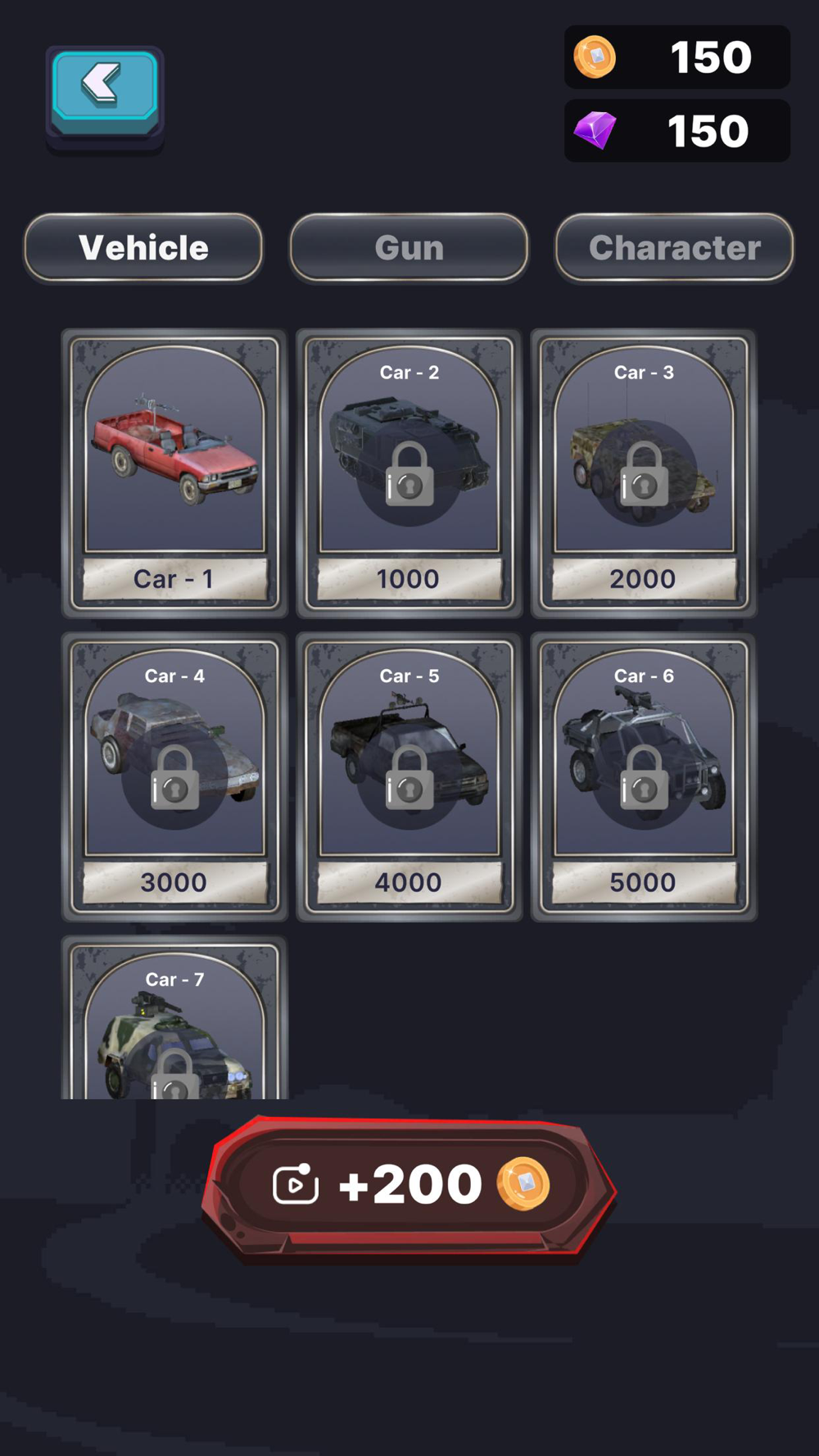The image size is (819, 1456).
Task: Open the Gun tab
Action: tap(409, 247)
